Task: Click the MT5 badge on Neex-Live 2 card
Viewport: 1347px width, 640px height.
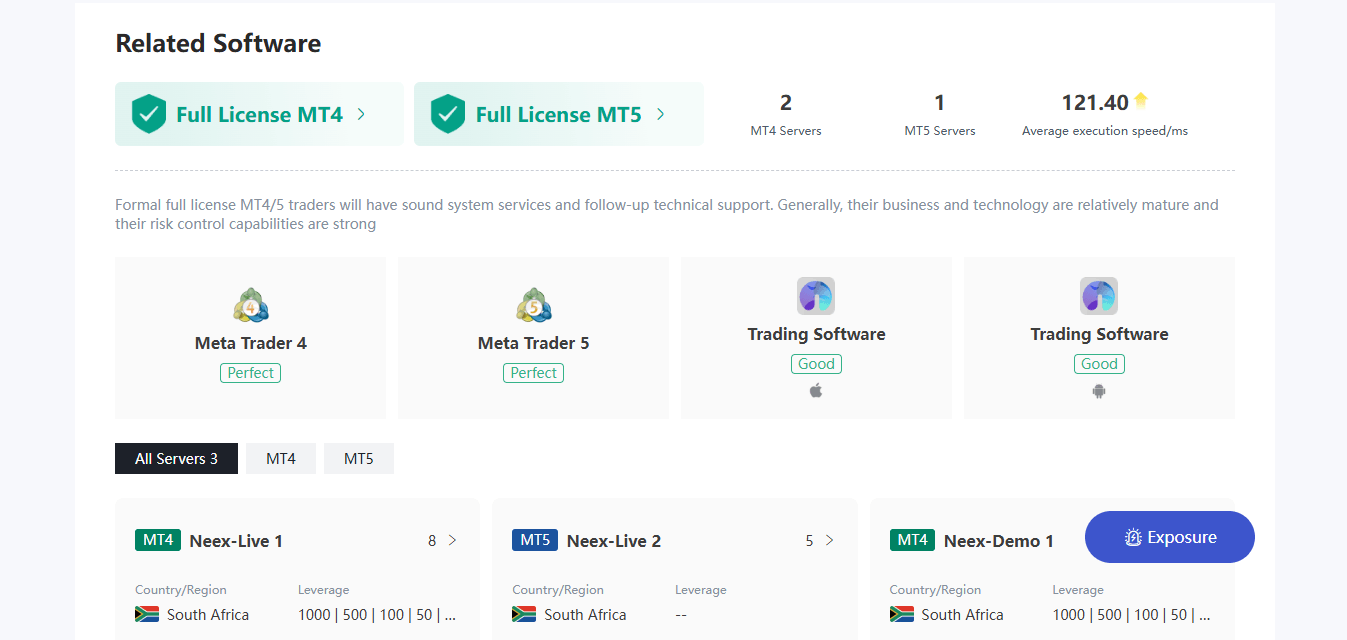Action: click(535, 540)
